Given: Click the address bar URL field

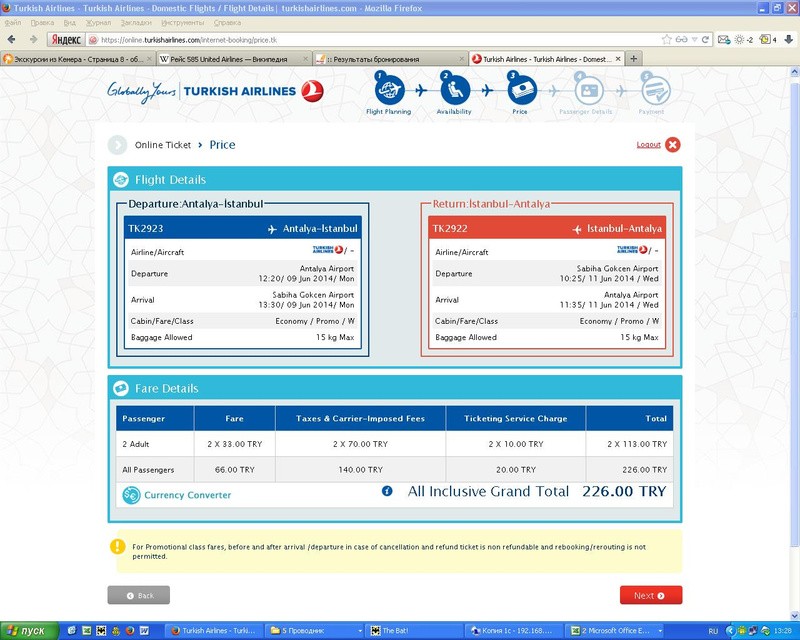Looking at the screenshot, I should coord(378,39).
